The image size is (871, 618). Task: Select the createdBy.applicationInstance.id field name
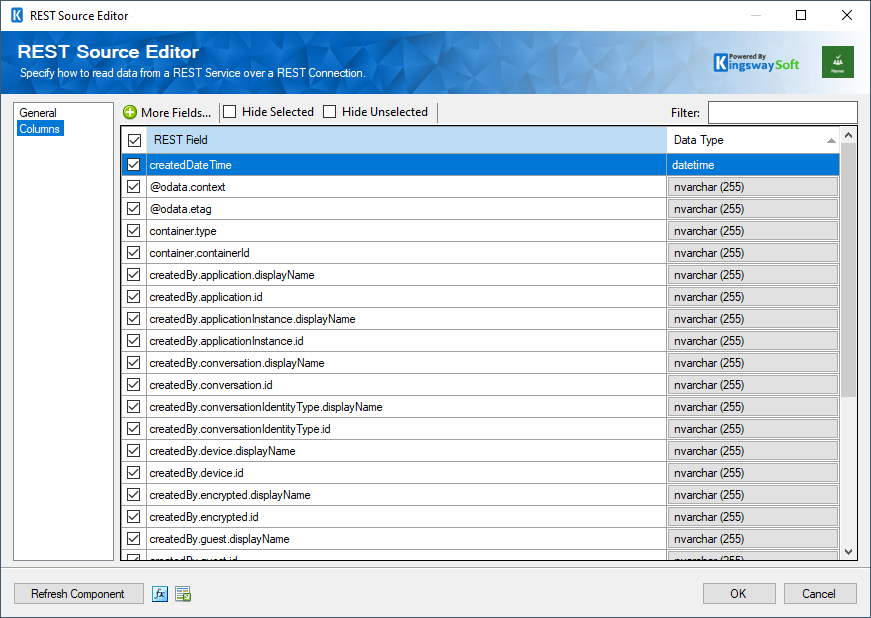(x=226, y=341)
